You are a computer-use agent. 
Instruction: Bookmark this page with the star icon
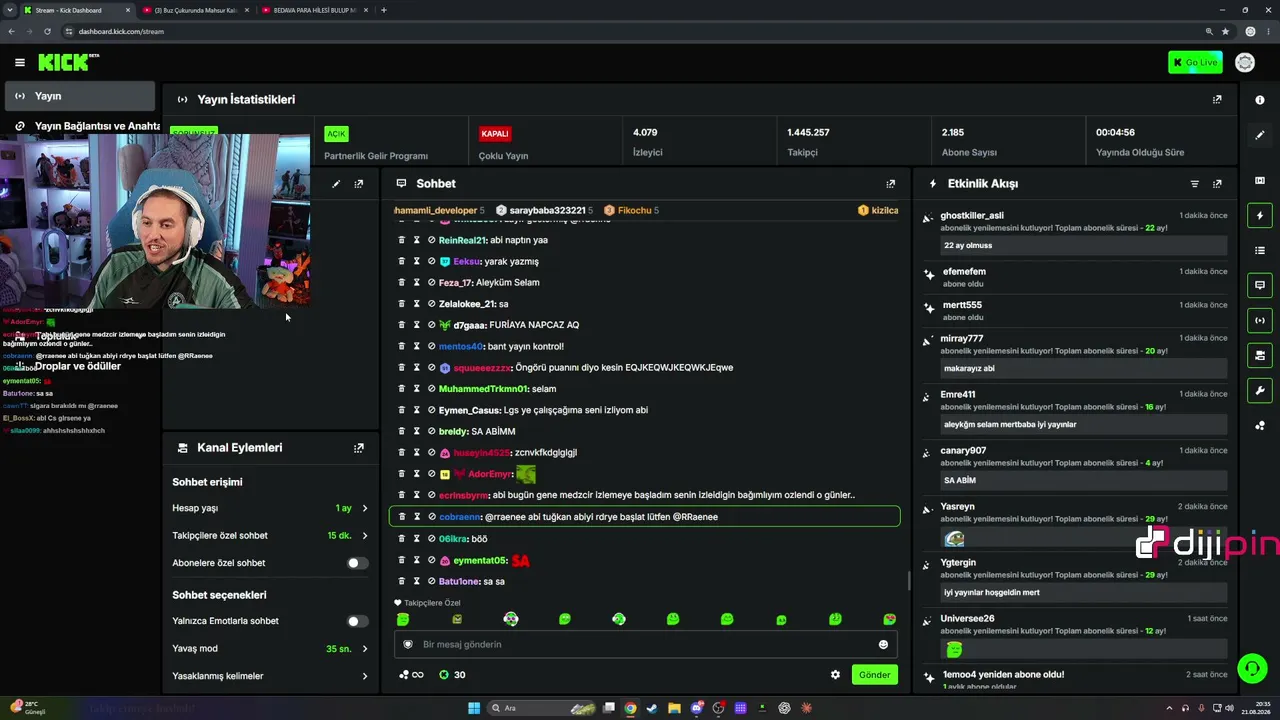pyautogui.click(x=1226, y=32)
